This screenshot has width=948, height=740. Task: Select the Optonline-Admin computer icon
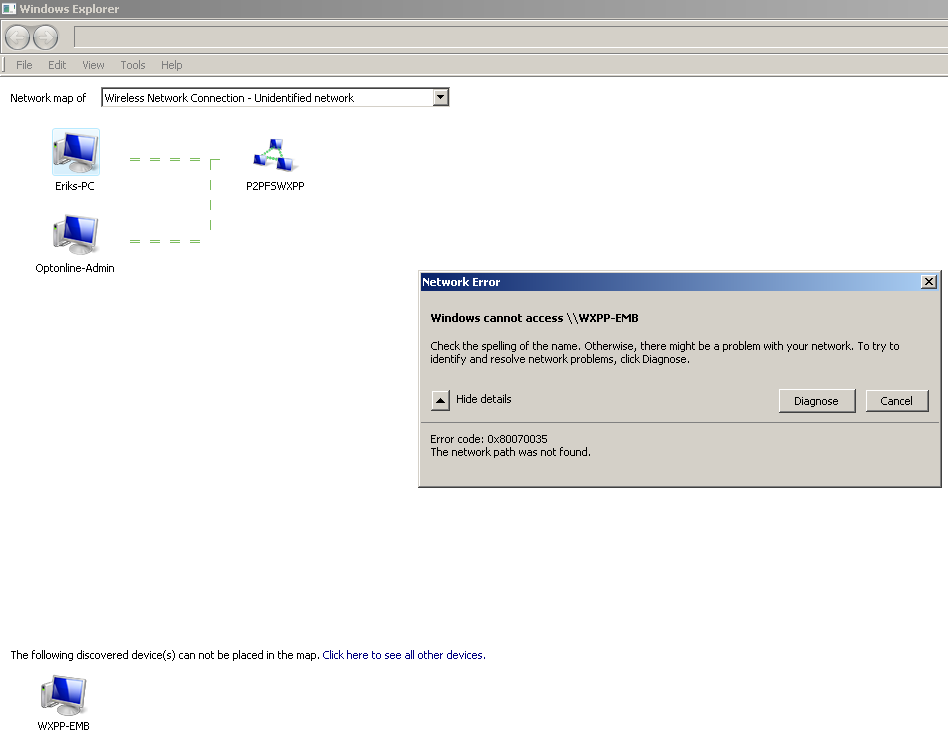point(75,236)
